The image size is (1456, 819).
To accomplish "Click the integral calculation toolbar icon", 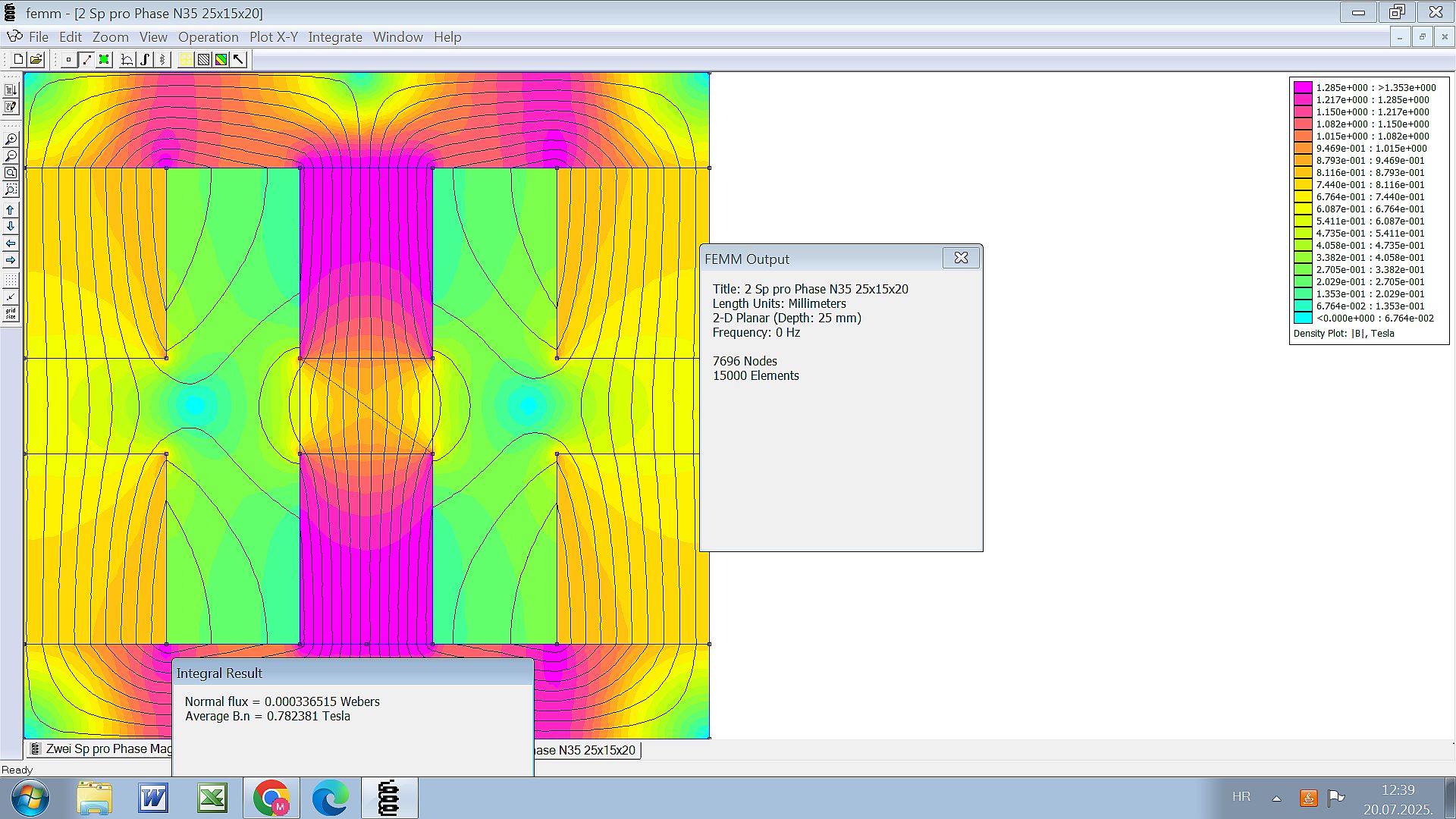I will pyautogui.click(x=145, y=60).
